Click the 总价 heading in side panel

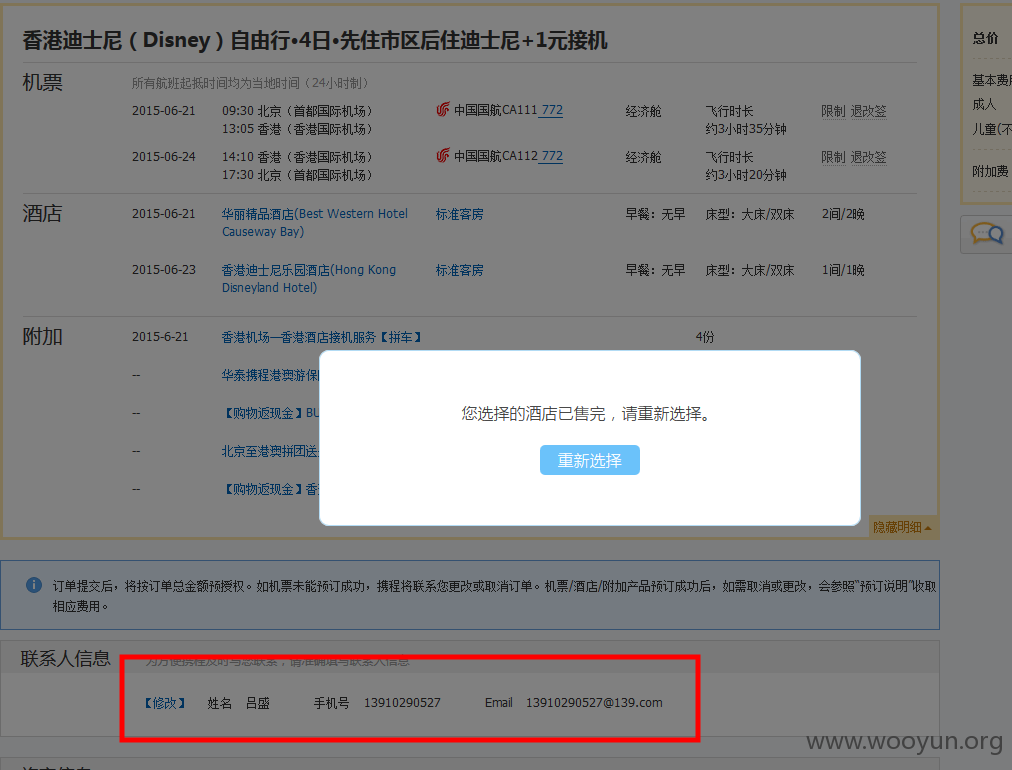coord(985,38)
